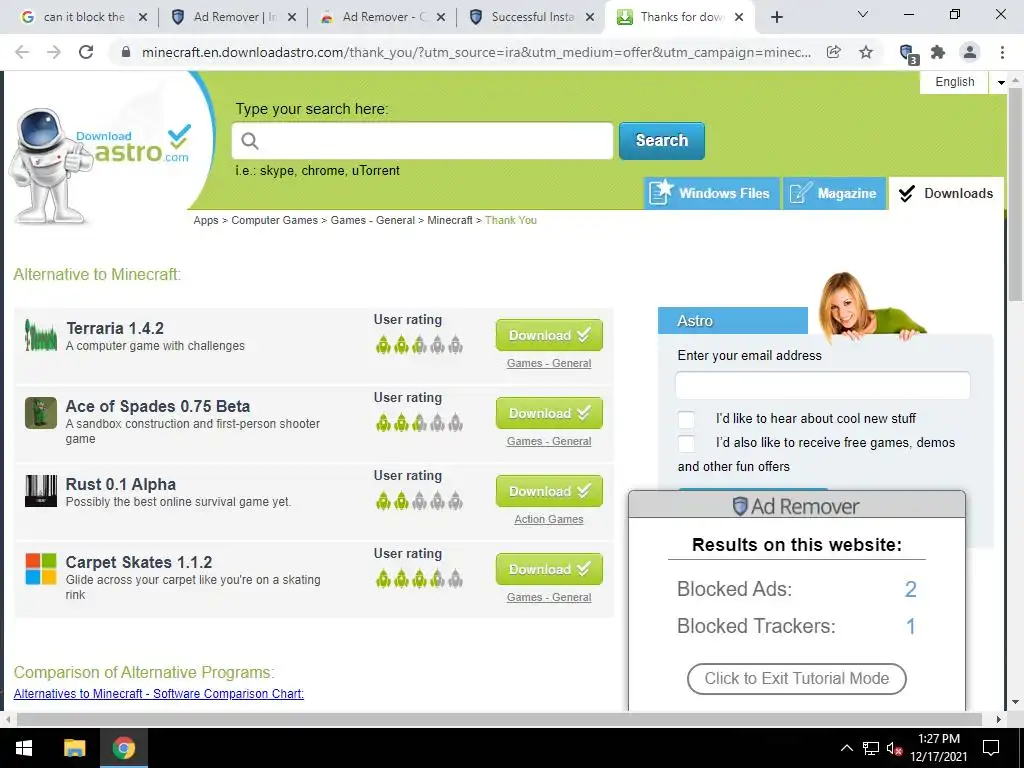The width and height of the screenshot is (1024, 768).
Task: Close the 'Successful Insta' tab
Action: tap(590, 18)
